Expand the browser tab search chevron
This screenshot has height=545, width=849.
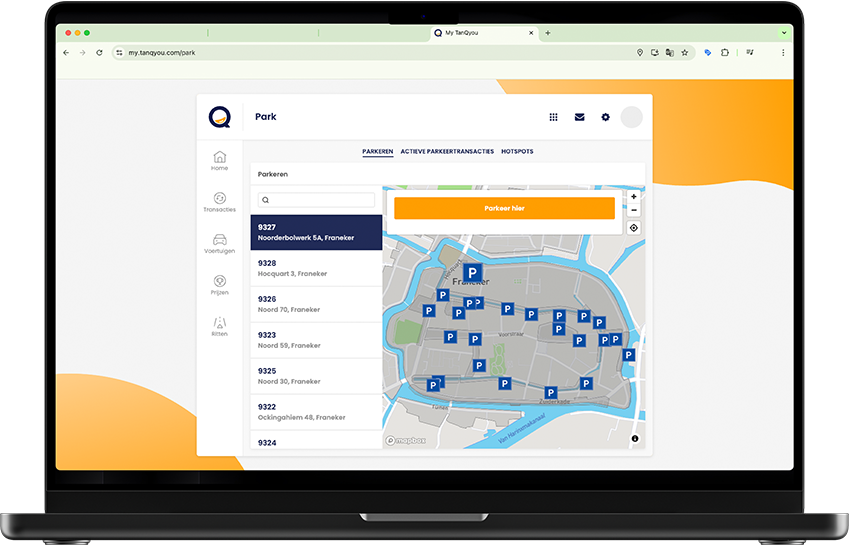tap(784, 33)
